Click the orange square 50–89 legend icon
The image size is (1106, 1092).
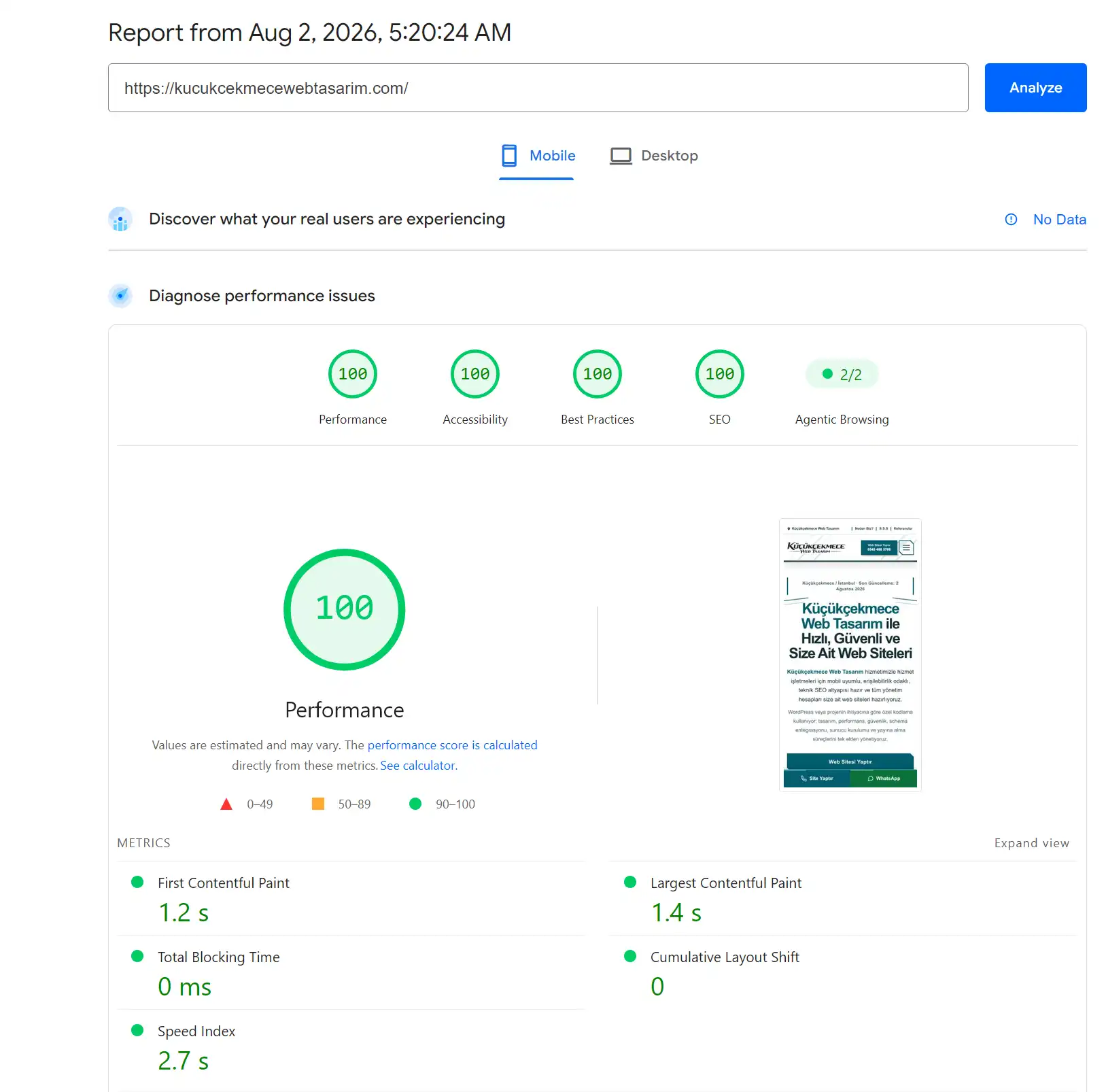pyautogui.click(x=318, y=804)
